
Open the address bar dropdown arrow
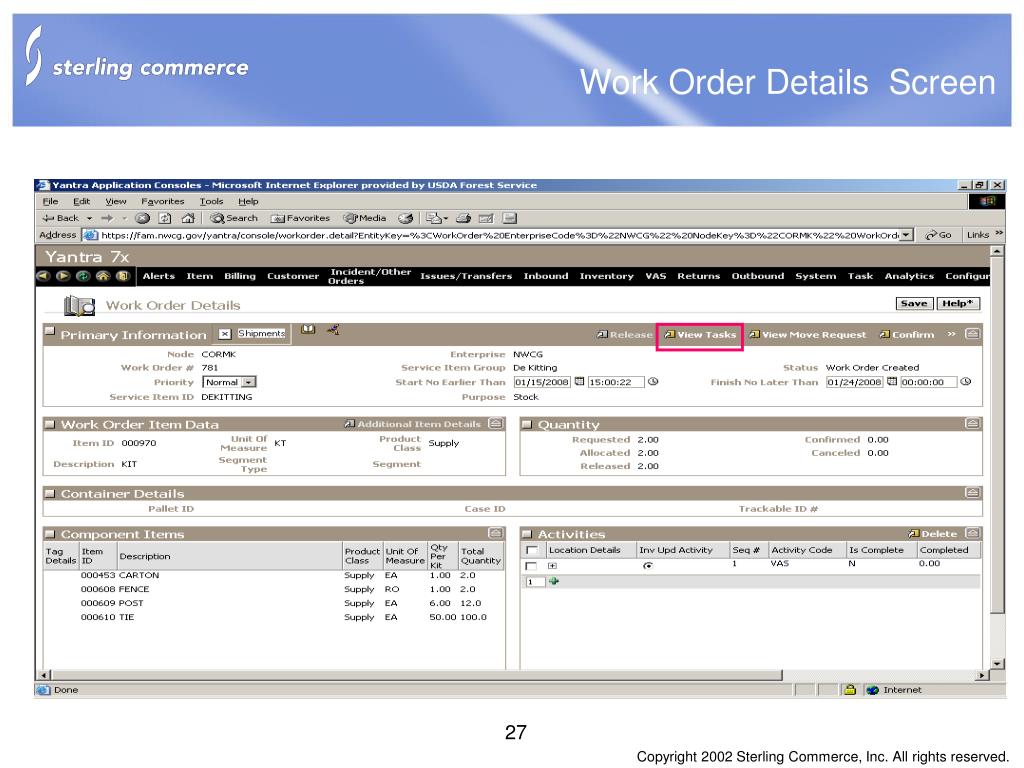point(906,235)
